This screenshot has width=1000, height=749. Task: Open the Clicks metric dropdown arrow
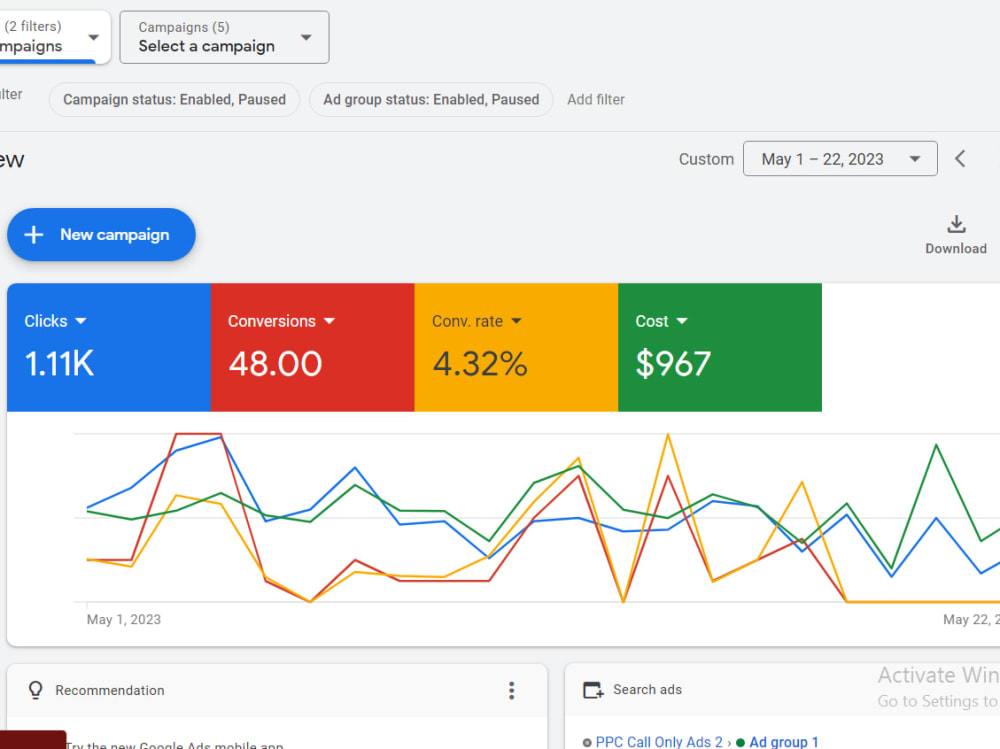(80, 321)
